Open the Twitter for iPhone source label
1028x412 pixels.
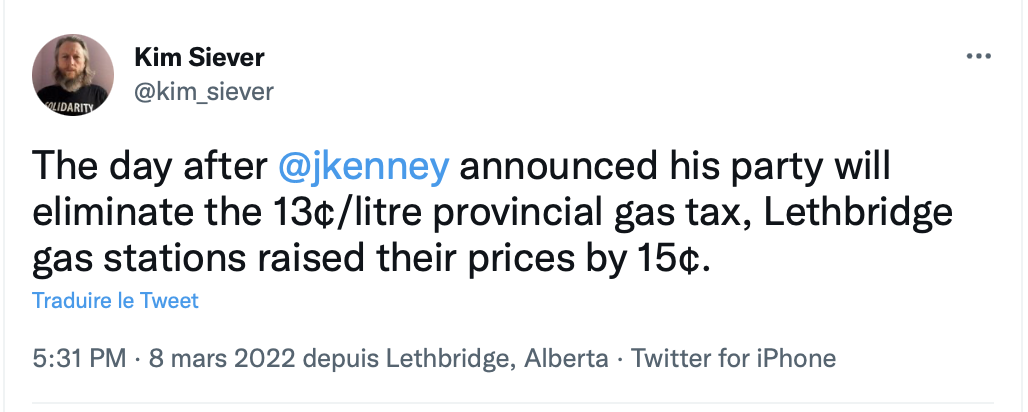coord(734,359)
